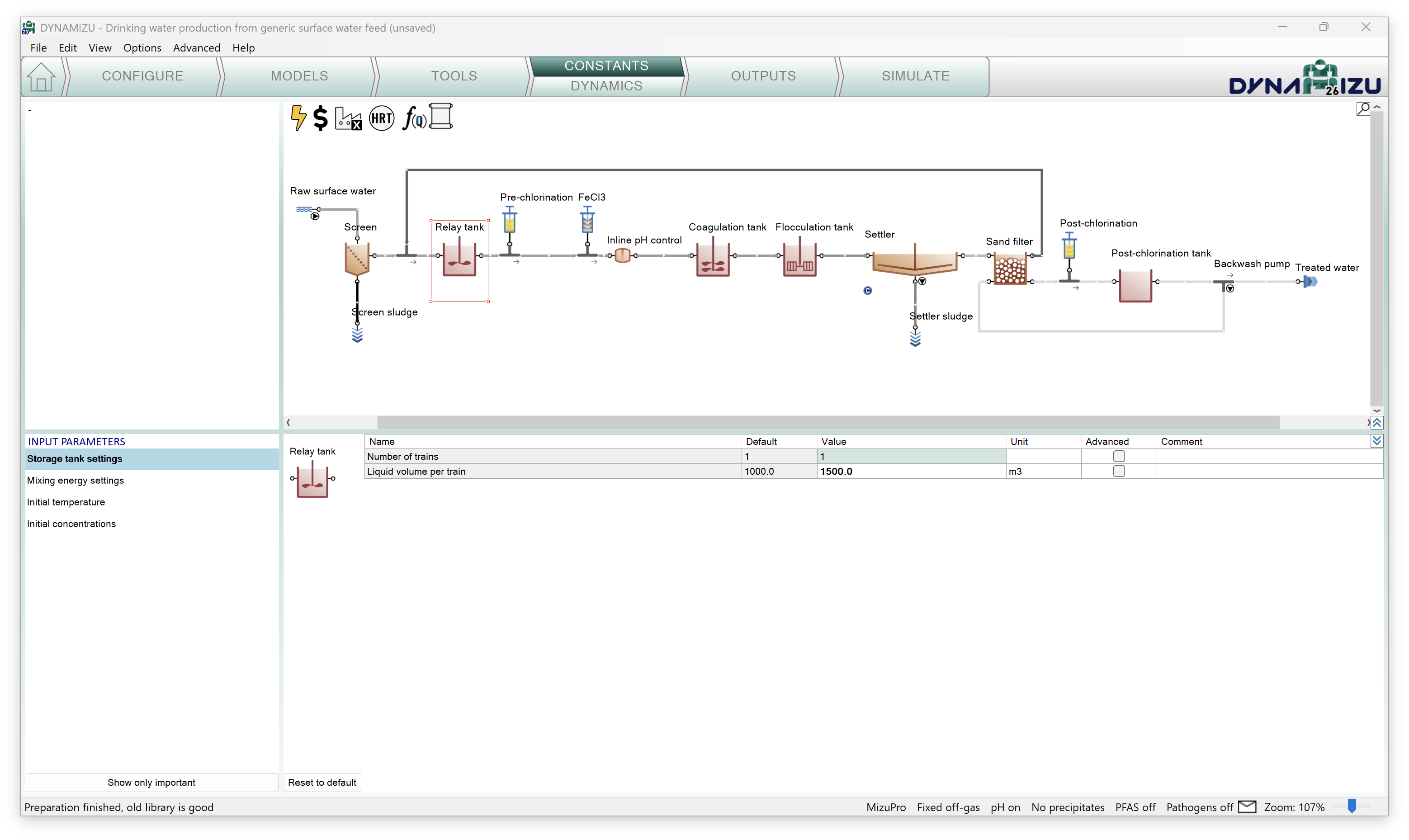Expand the parameter table with double down chevron
The width and height of the screenshot is (1409, 840).
tap(1377, 441)
